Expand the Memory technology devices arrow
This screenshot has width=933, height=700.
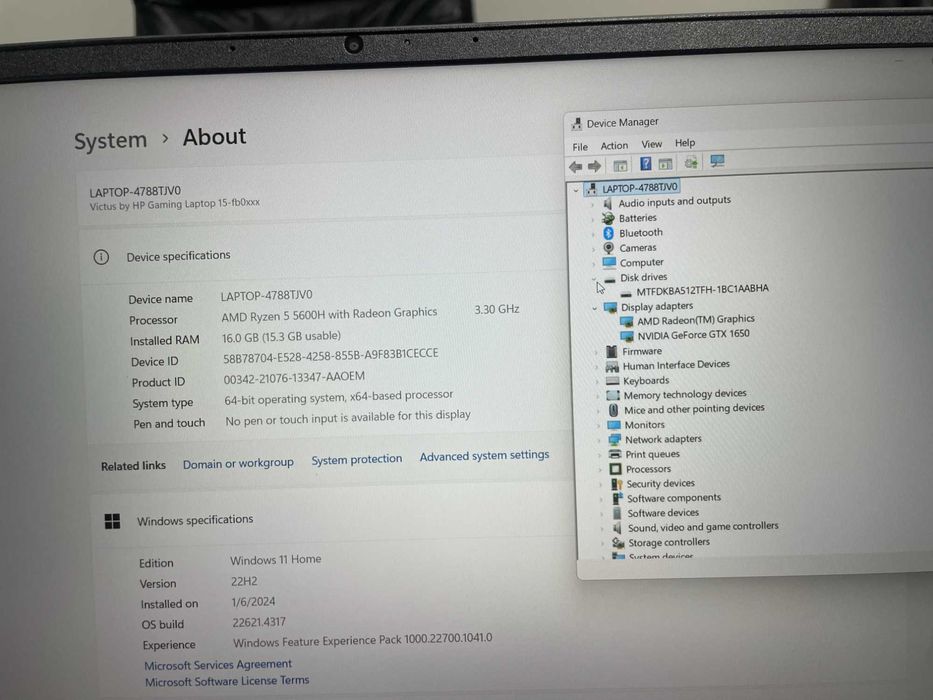coord(597,396)
